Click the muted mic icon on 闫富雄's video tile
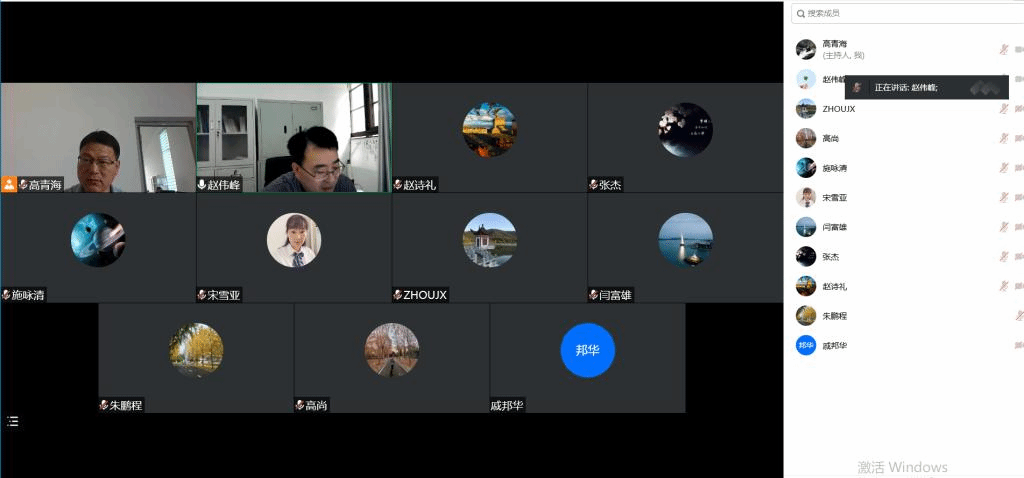 pyautogui.click(x=593, y=295)
